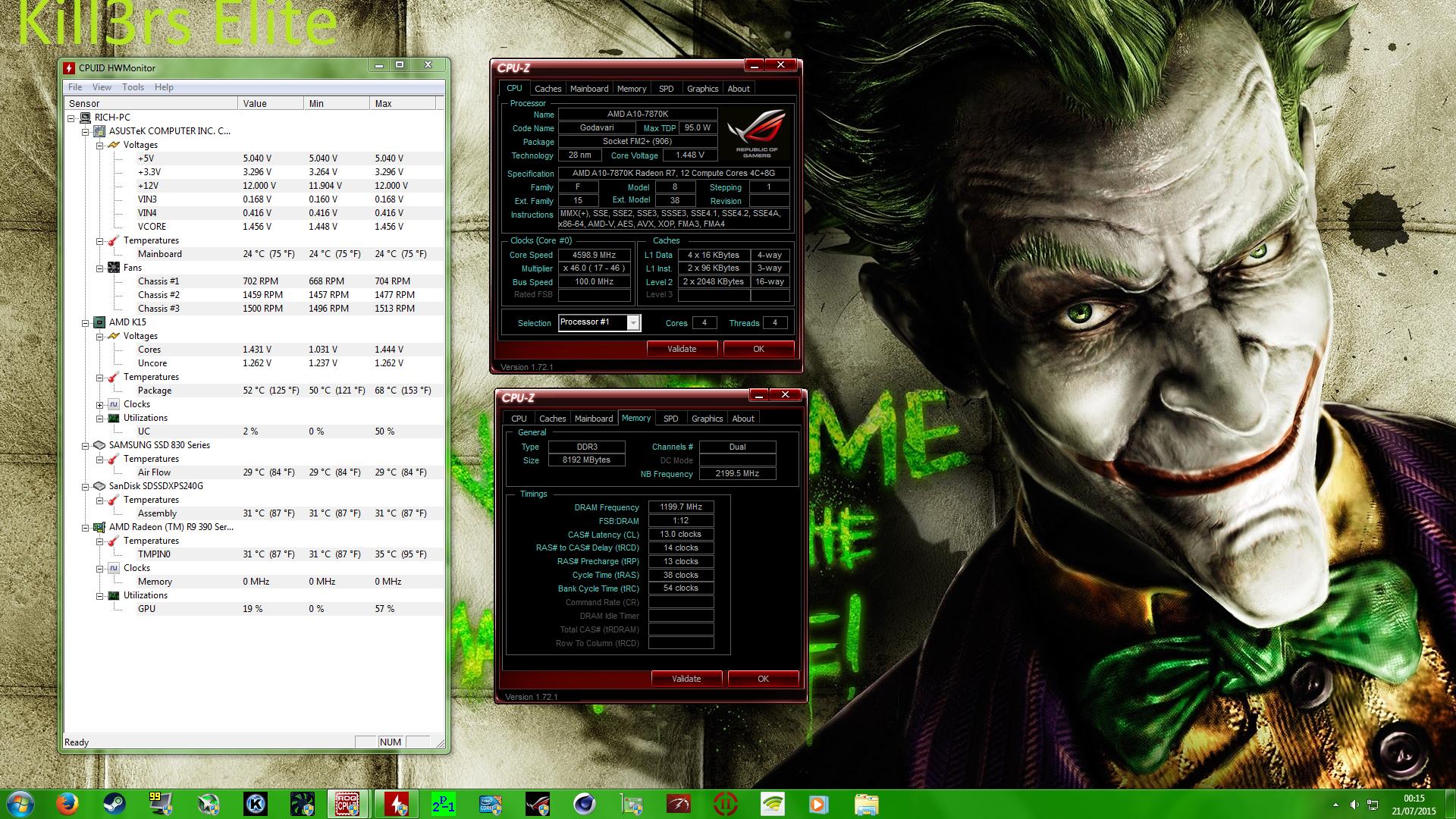Click the Max column header
1456x819 pixels.
[x=403, y=104]
